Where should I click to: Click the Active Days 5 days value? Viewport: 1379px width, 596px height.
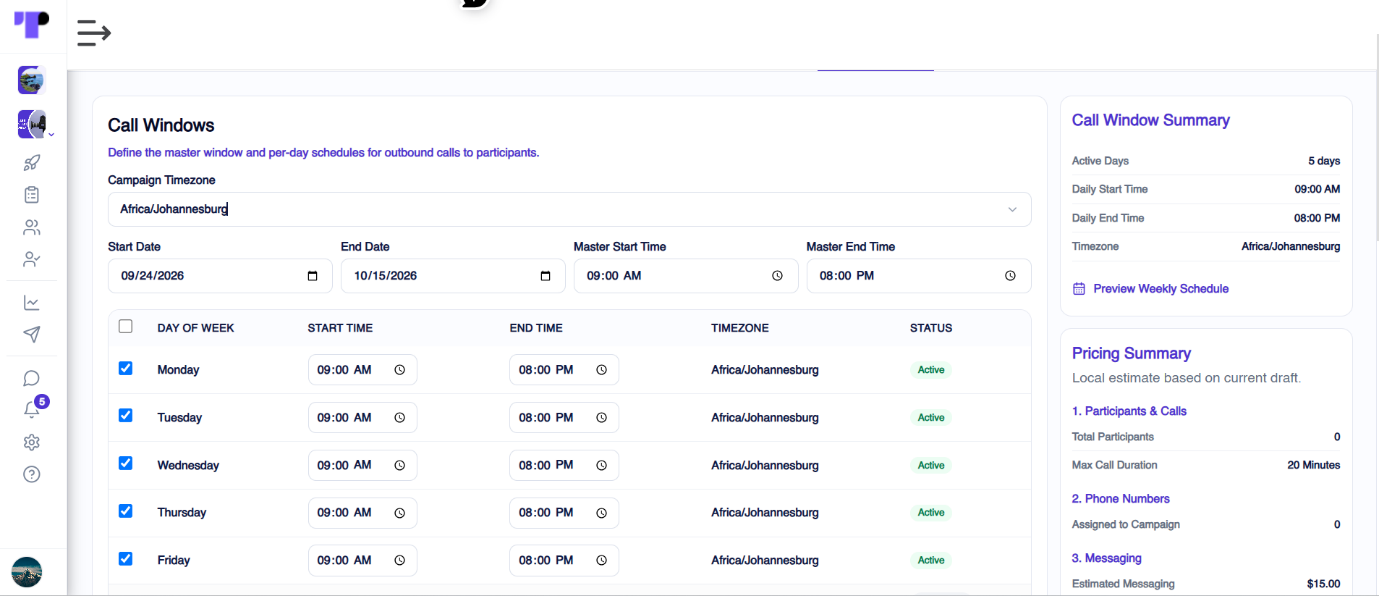(1324, 161)
